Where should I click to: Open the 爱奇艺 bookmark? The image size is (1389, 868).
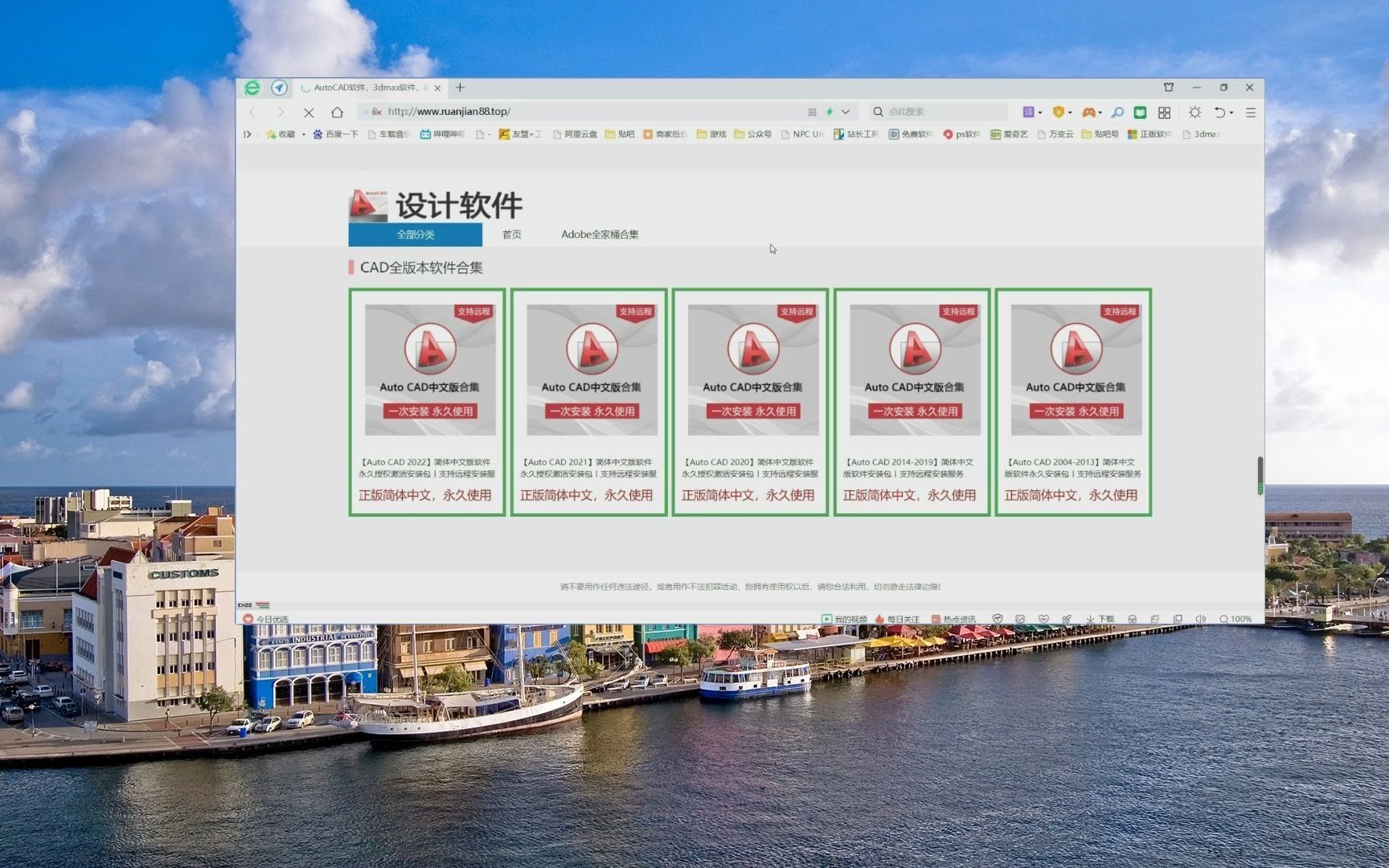[1009, 134]
